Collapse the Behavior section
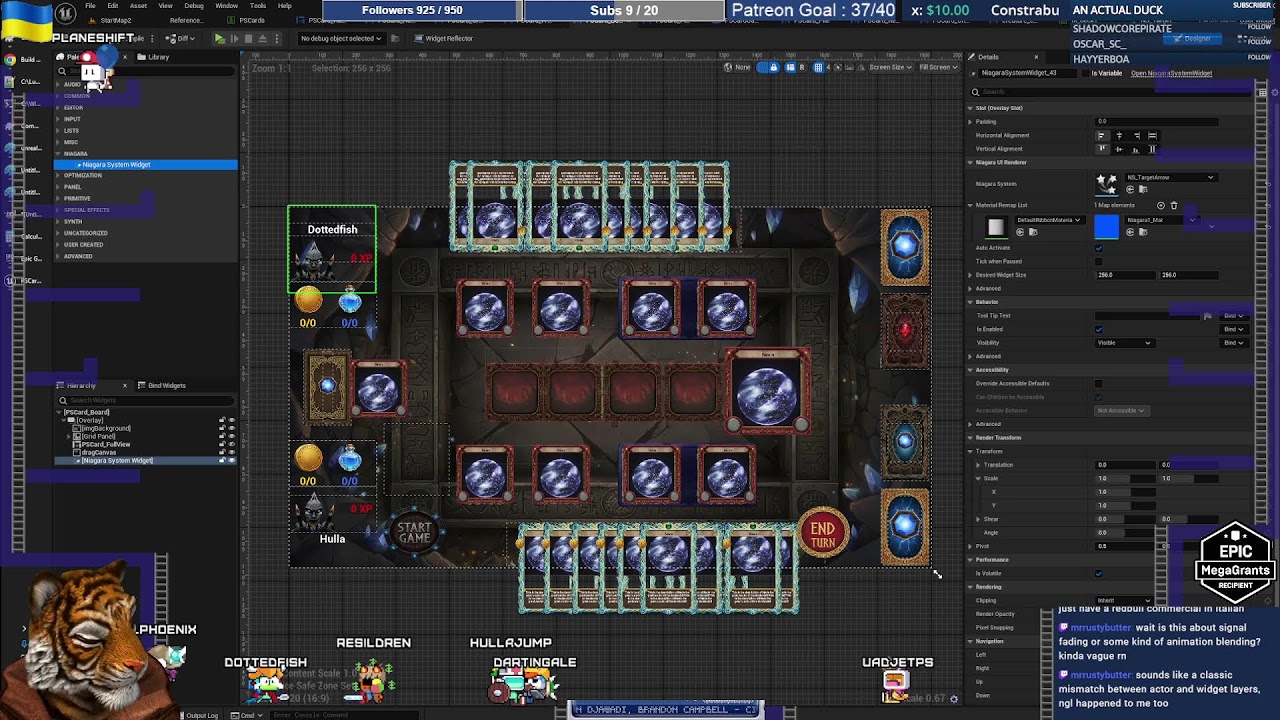 (970, 302)
